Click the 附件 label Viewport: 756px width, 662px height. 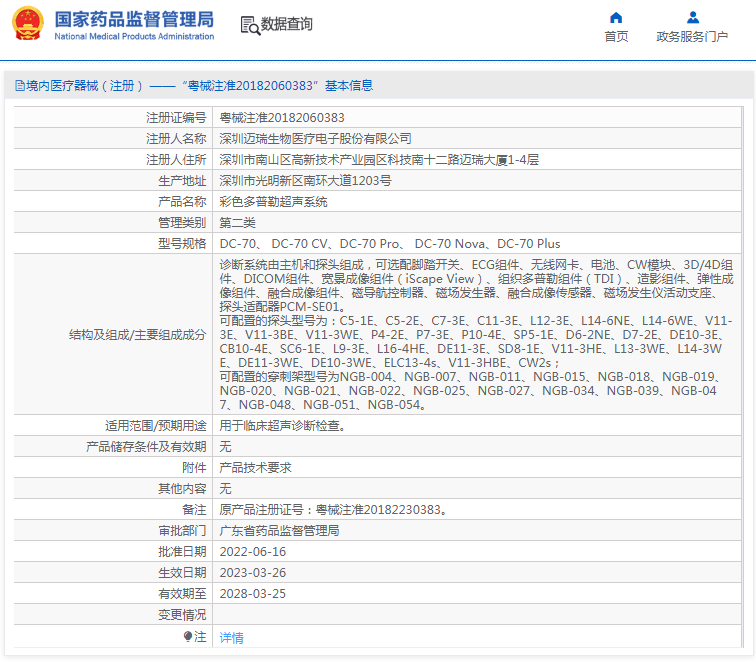click(x=194, y=468)
